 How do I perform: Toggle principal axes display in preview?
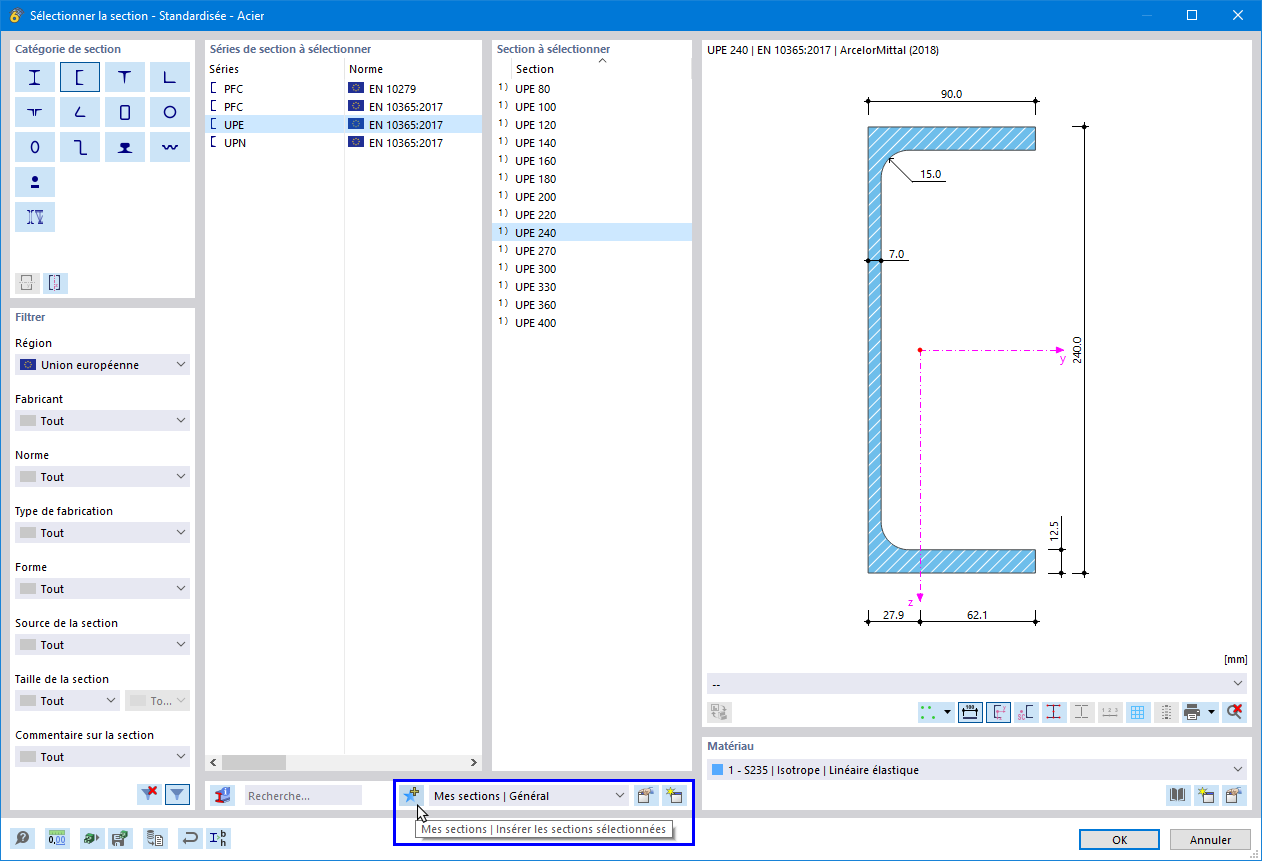998,712
